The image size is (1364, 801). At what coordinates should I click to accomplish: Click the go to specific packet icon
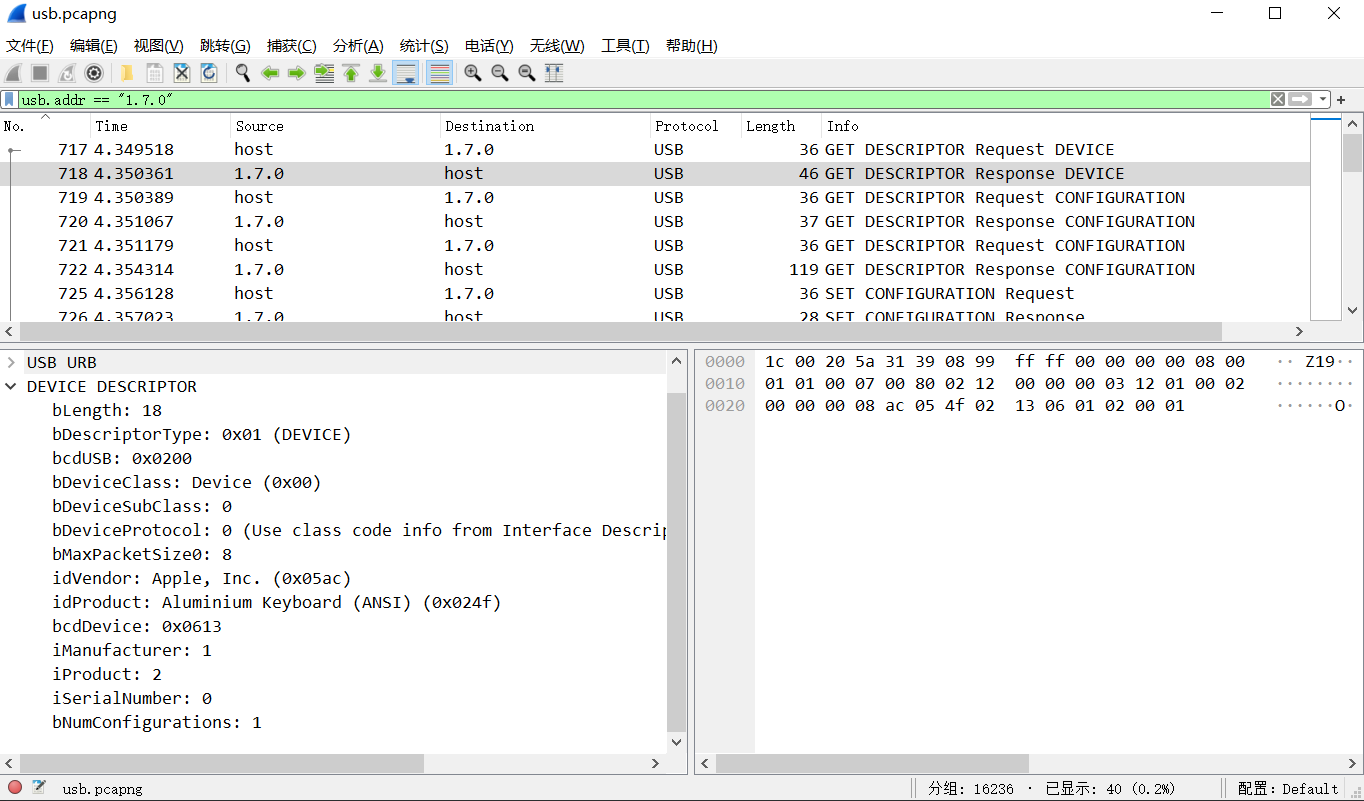coord(324,73)
